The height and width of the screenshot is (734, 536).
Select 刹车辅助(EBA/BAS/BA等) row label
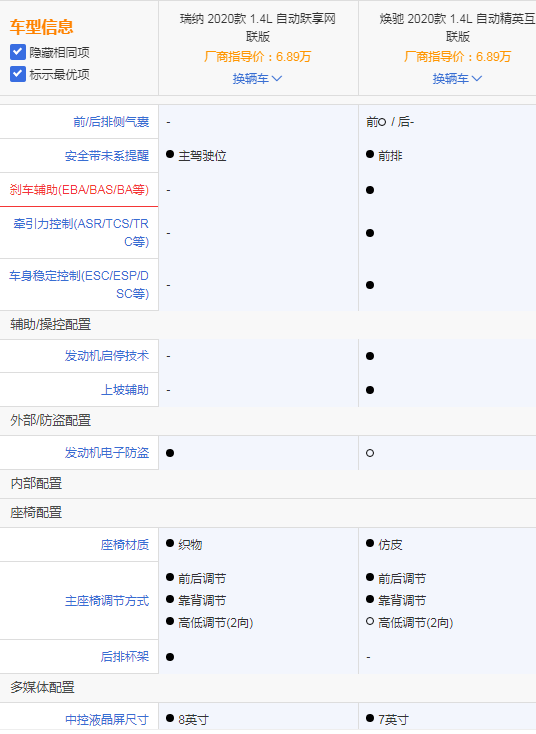(79, 190)
